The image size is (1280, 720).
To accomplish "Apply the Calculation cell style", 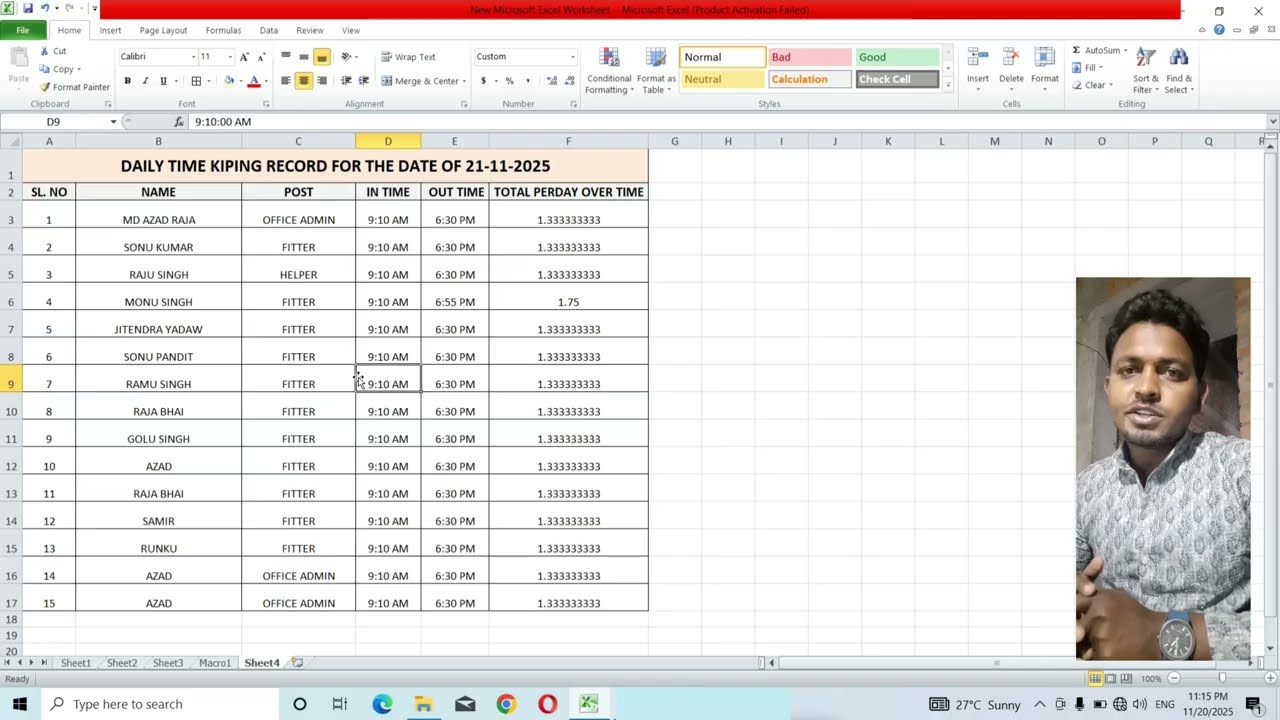I will [x=809, y=79].
